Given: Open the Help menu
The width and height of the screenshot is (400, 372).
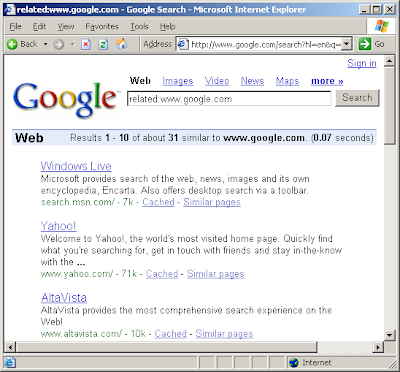Looking at the screenshot, I should point(167,26).
